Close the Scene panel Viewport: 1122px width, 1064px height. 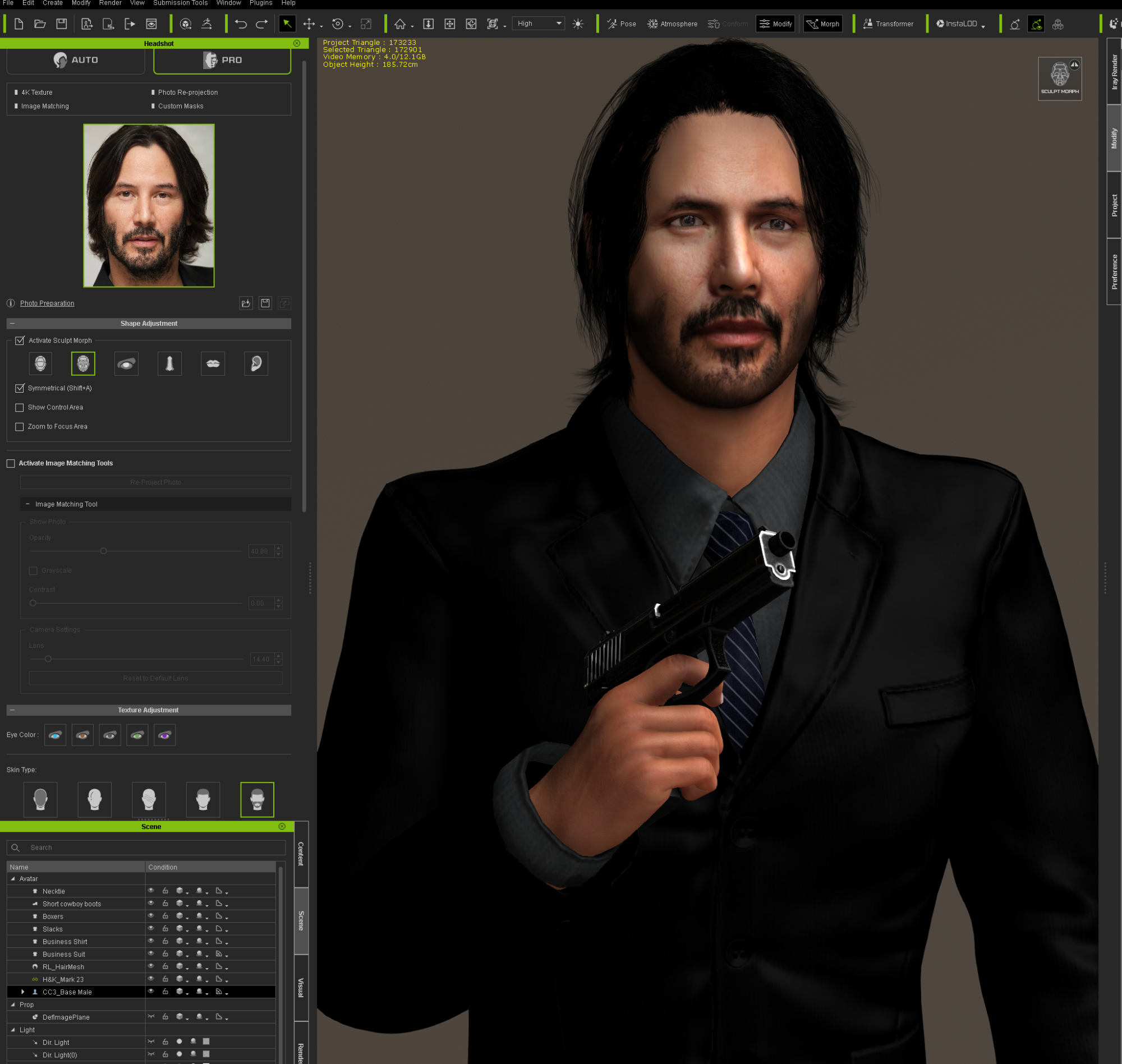(x=282, y=826)
